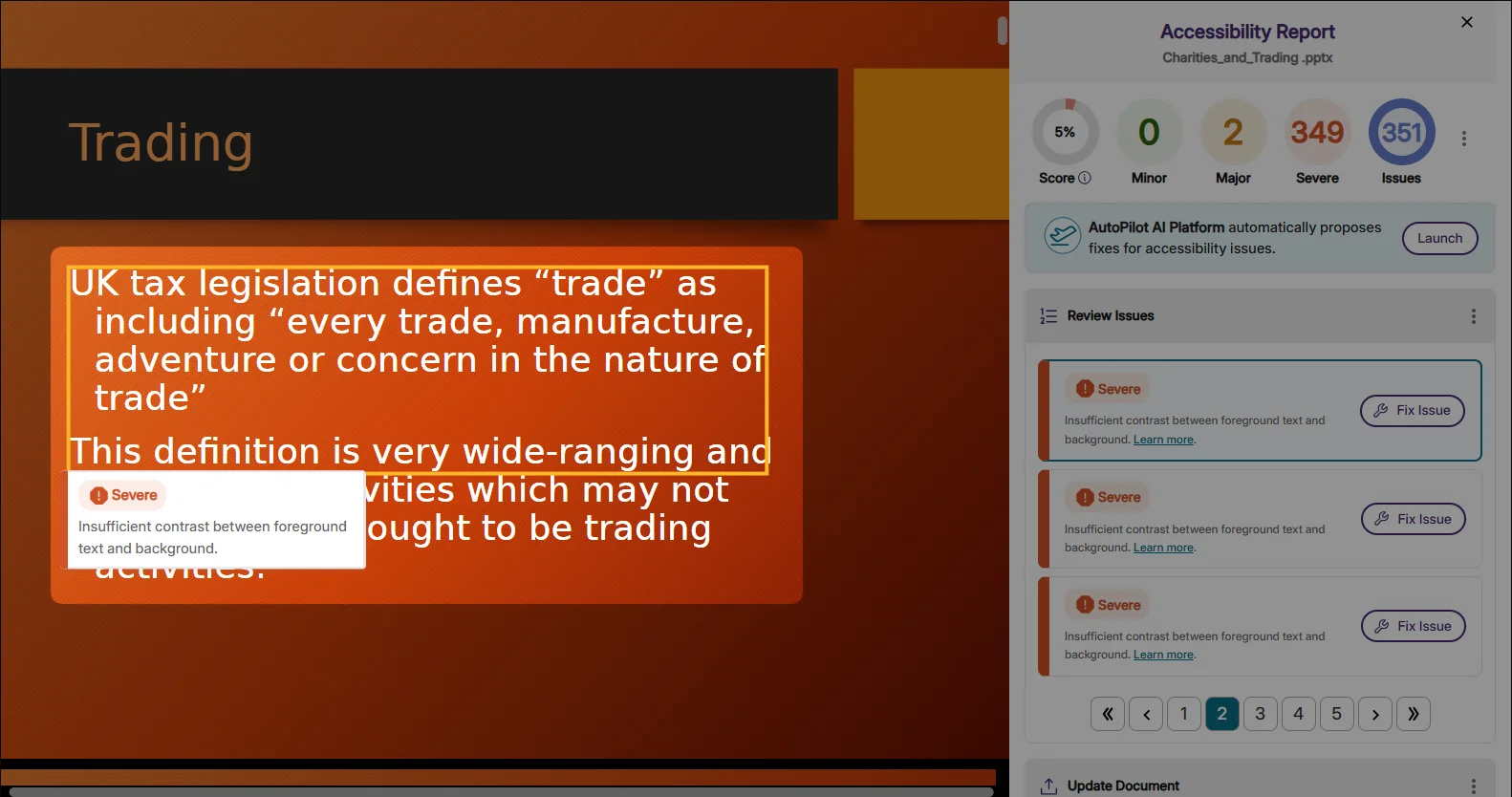Filter by 349 Severe issues circle
This screenshot has height=797, width=1512.
coord(1317,133)
